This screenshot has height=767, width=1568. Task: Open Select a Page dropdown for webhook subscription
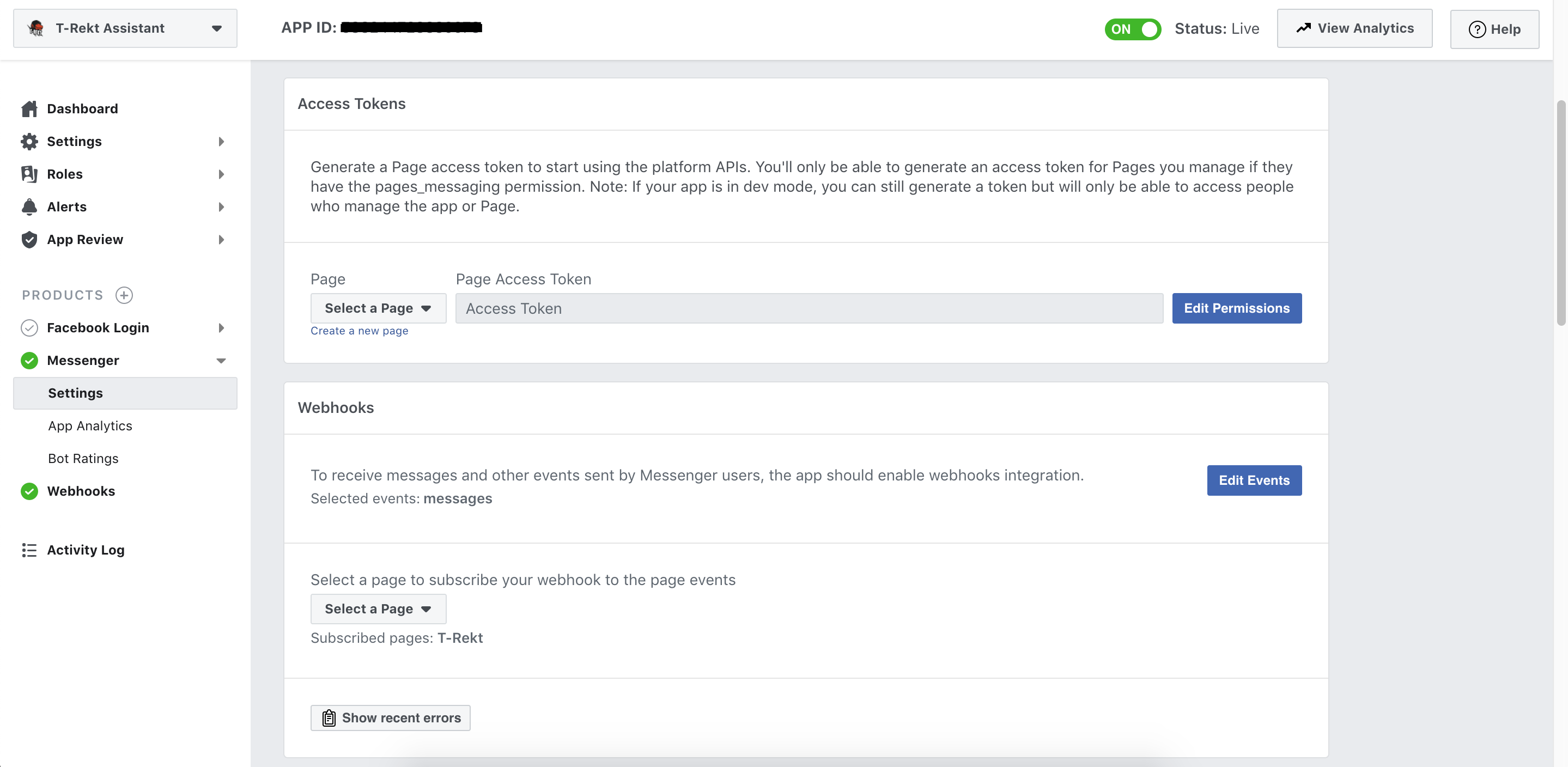click(x=378, y=608)
